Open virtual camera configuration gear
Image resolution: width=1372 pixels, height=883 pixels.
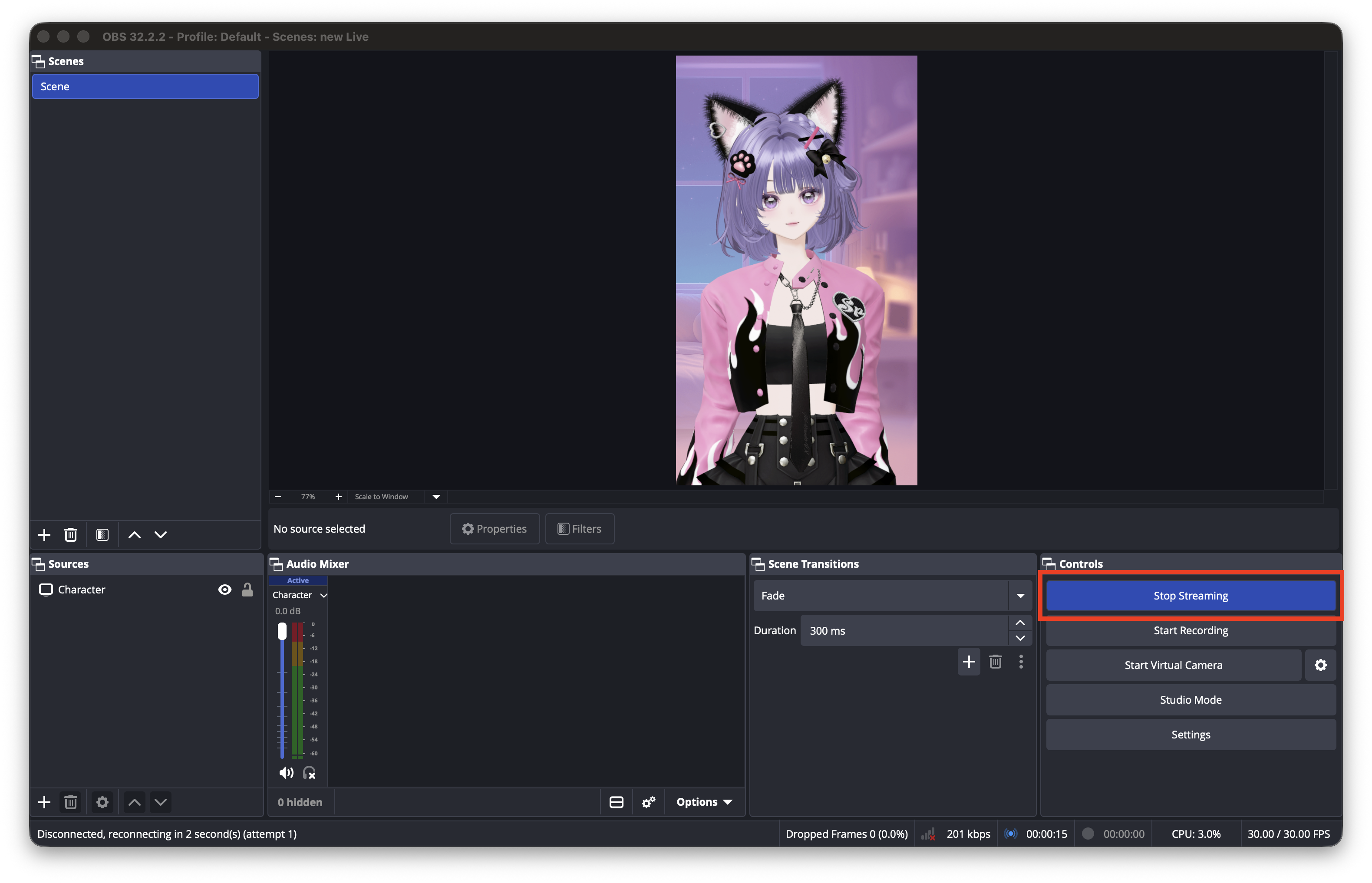pyautogui.click(x=1320, y=665)
